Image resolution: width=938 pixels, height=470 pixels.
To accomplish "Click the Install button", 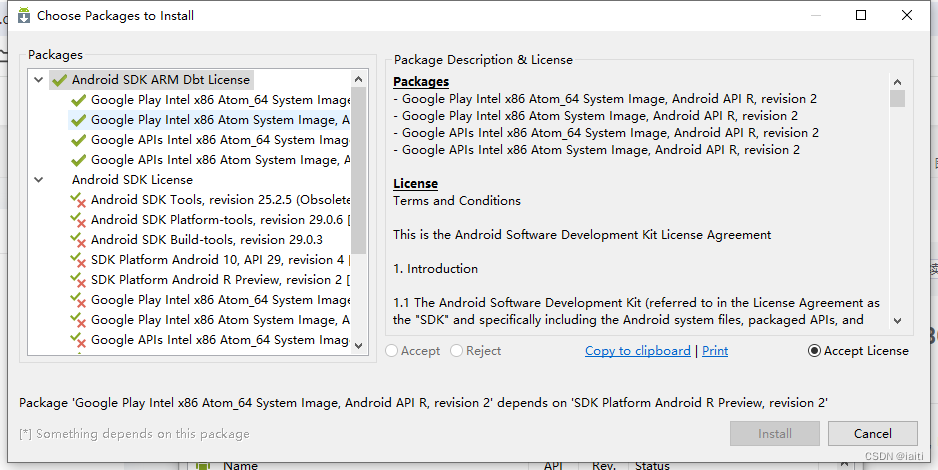I will coord(775,434).
